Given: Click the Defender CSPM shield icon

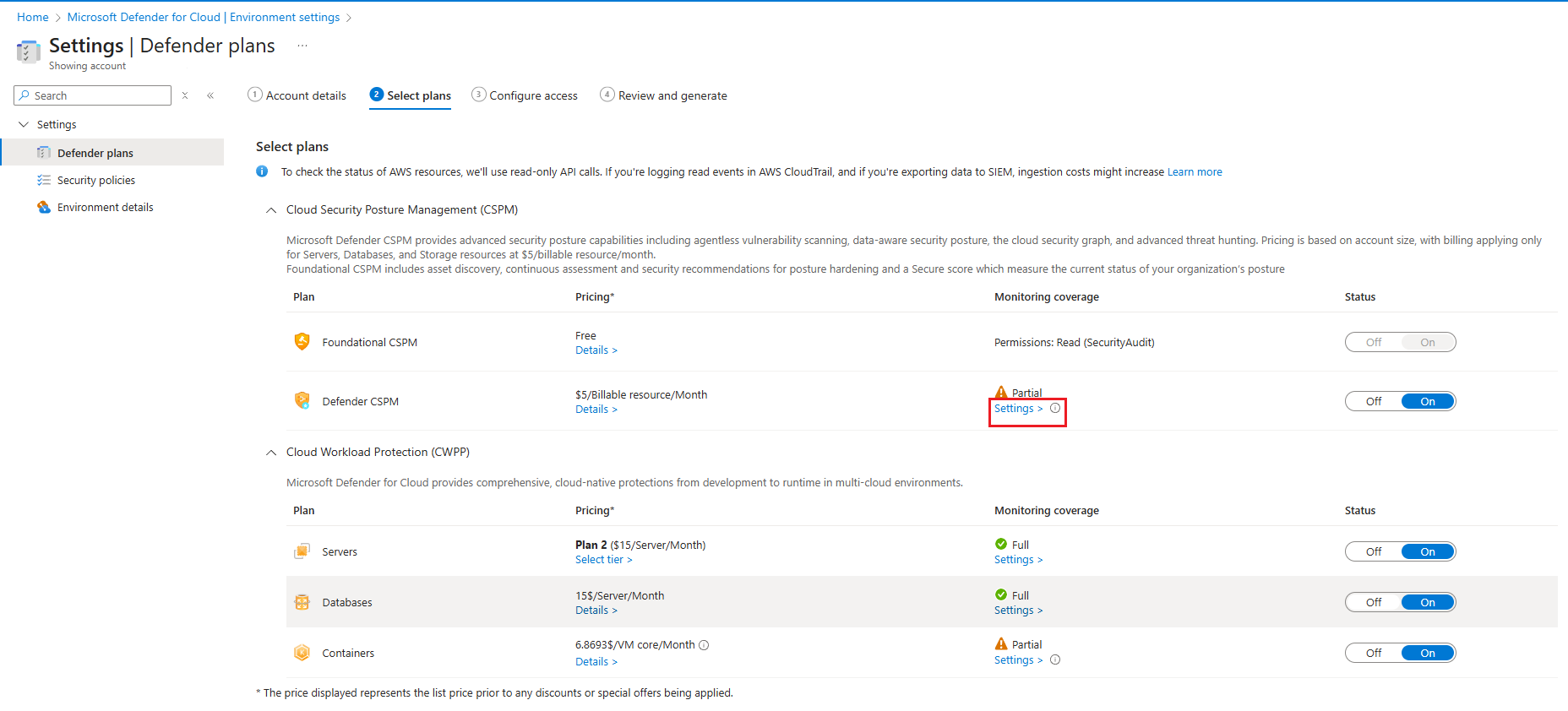Looking at the screenshot, I should [302, 400].
